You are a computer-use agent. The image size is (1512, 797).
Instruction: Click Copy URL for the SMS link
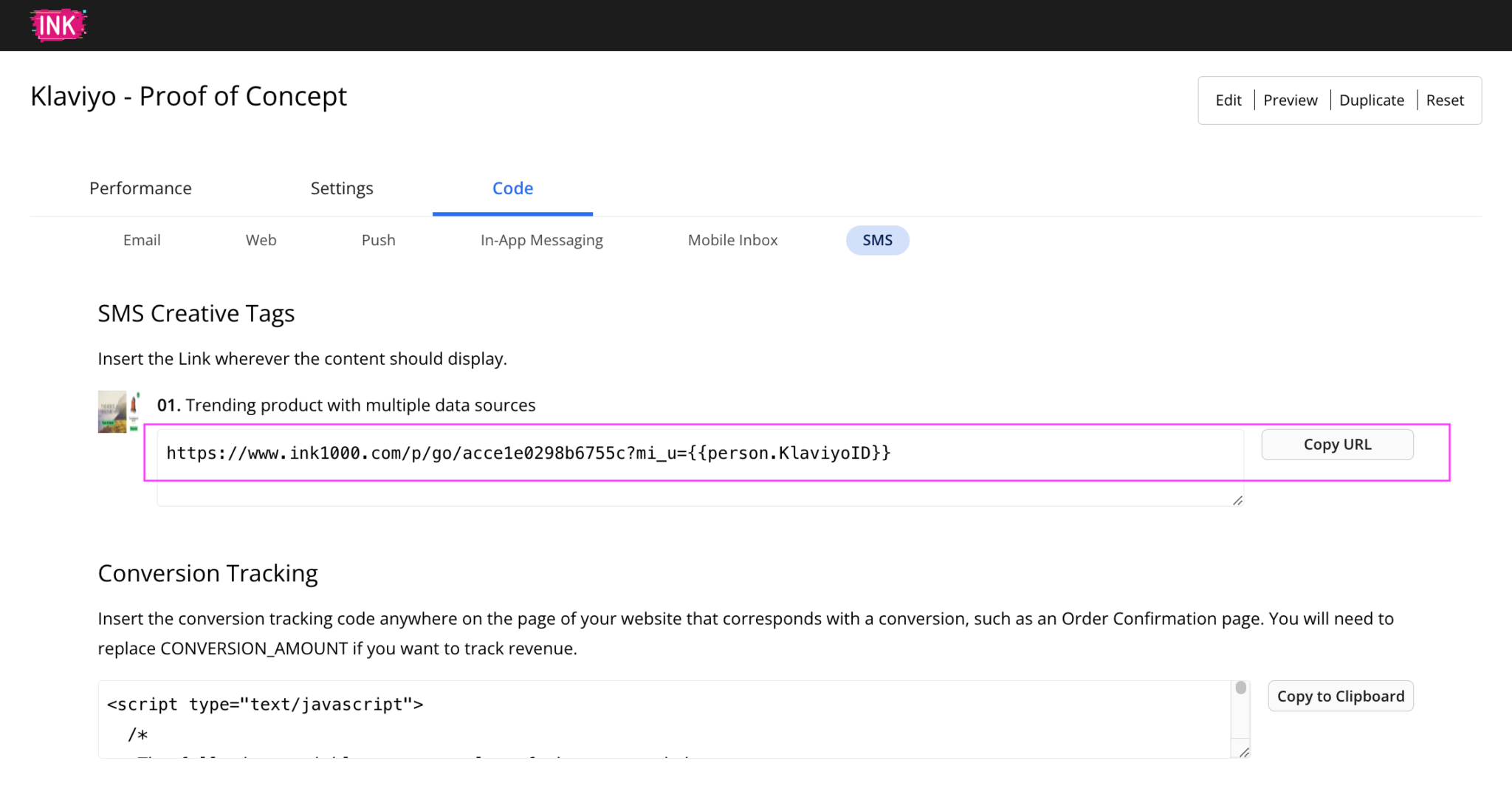1337,444
